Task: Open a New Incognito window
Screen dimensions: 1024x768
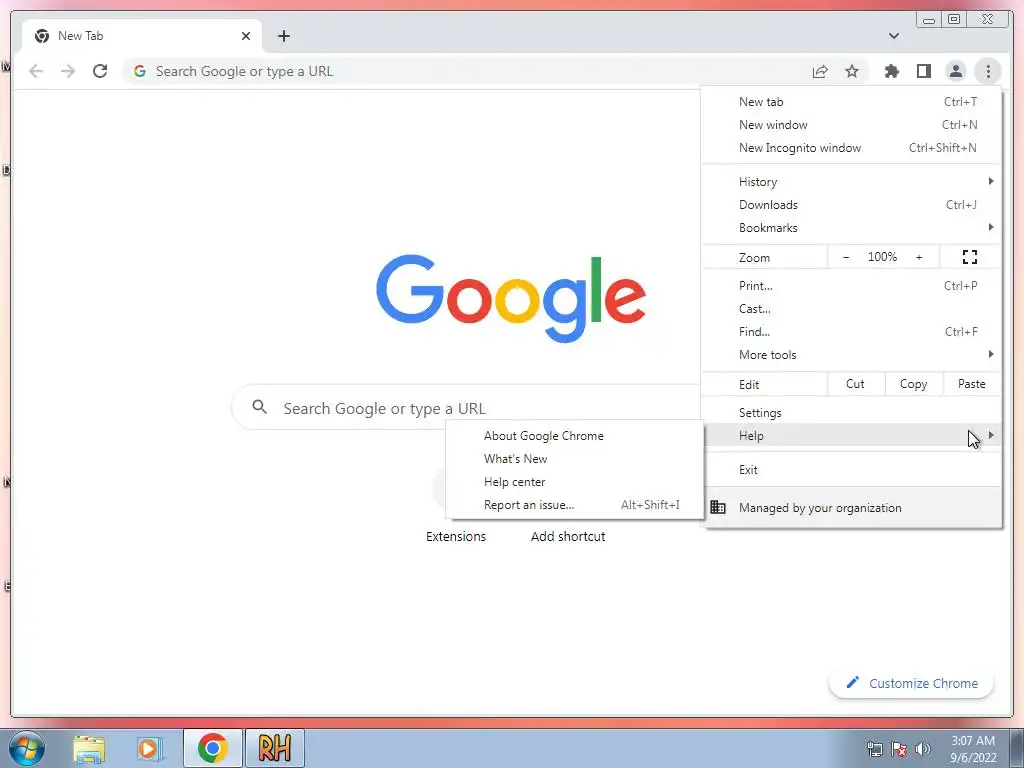Action: click(852, 148)
